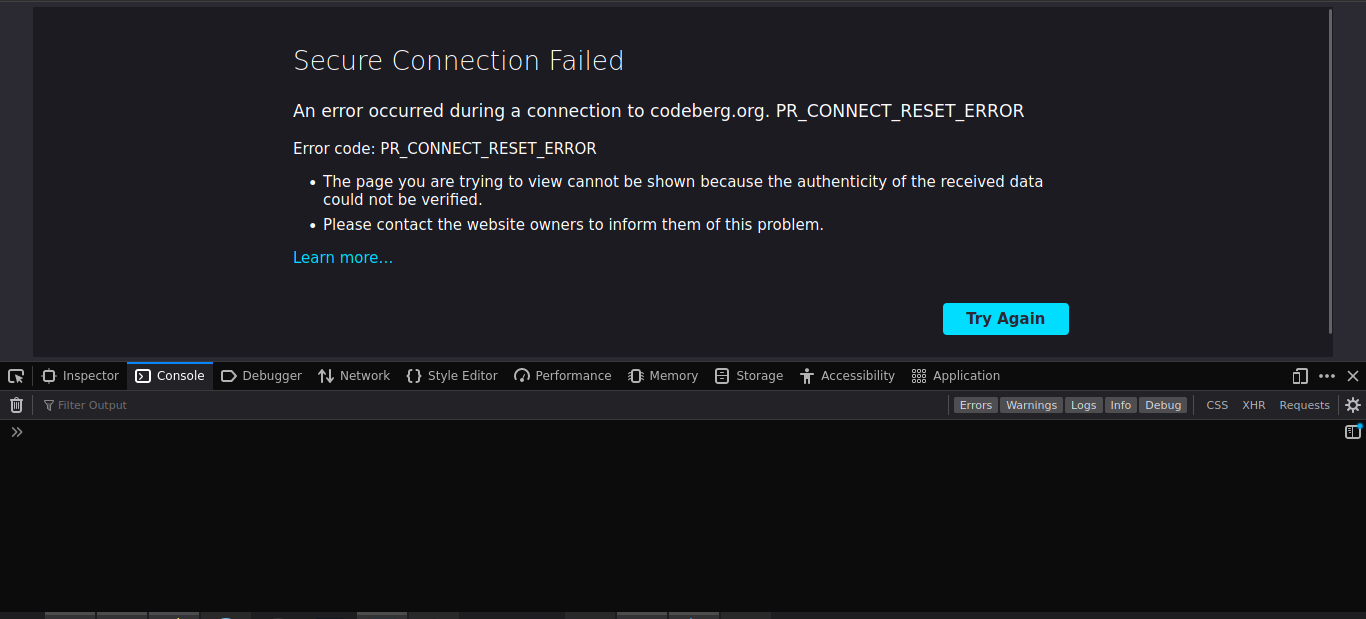
Task: Open the console settings gear
Action: click(1353, 404)
